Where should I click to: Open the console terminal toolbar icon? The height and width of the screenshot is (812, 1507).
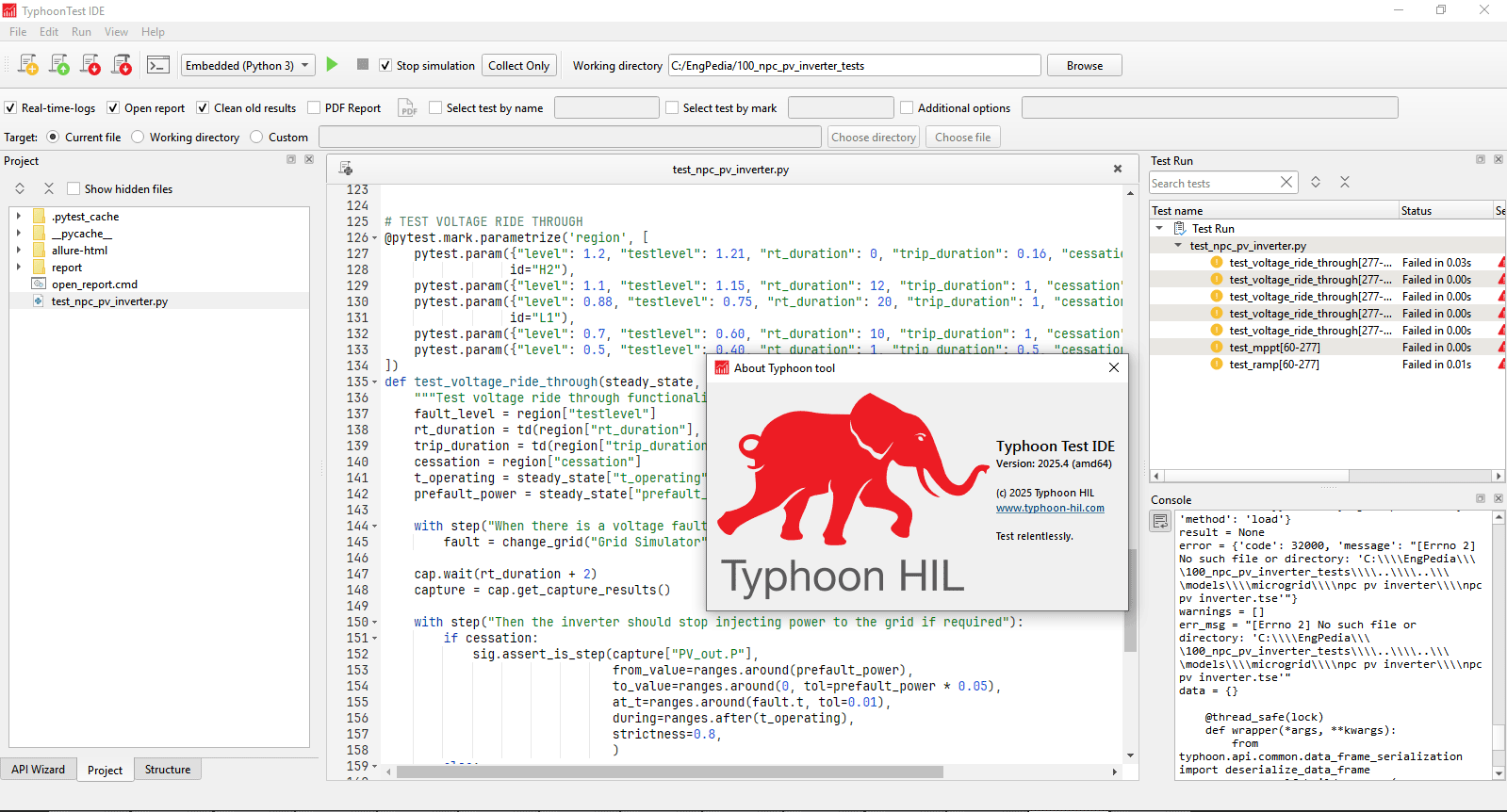pos(158,65)
